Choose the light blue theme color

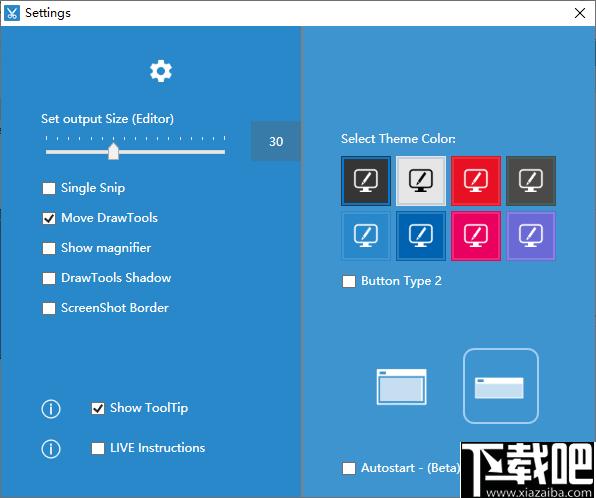pos(366,236)
